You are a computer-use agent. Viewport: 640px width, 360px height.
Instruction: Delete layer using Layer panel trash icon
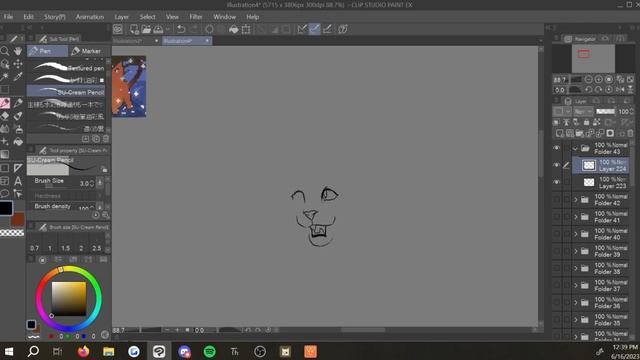pyautogui.click(x=630, y=133)
